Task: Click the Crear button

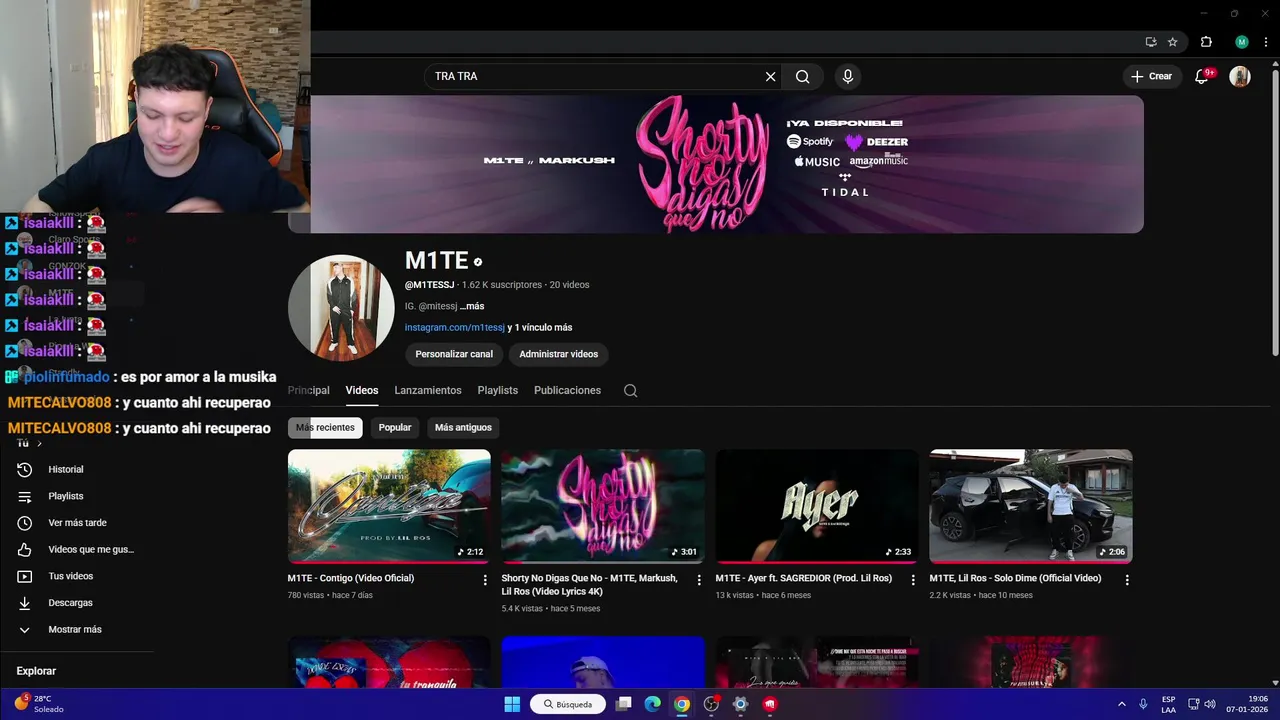Action: [x=1151, y=76]
